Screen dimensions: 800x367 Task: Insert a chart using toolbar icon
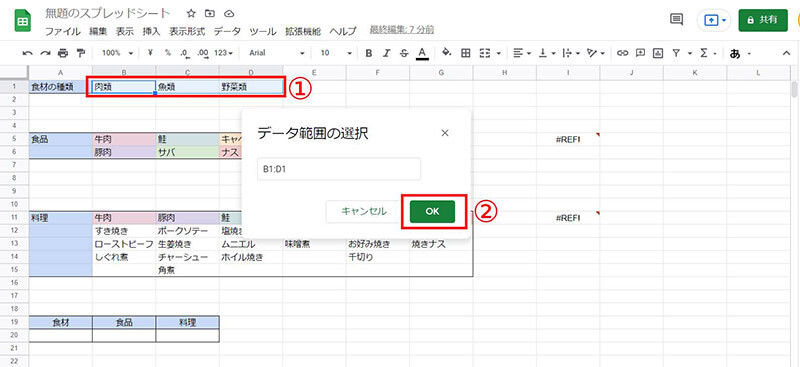coord(658,53)
